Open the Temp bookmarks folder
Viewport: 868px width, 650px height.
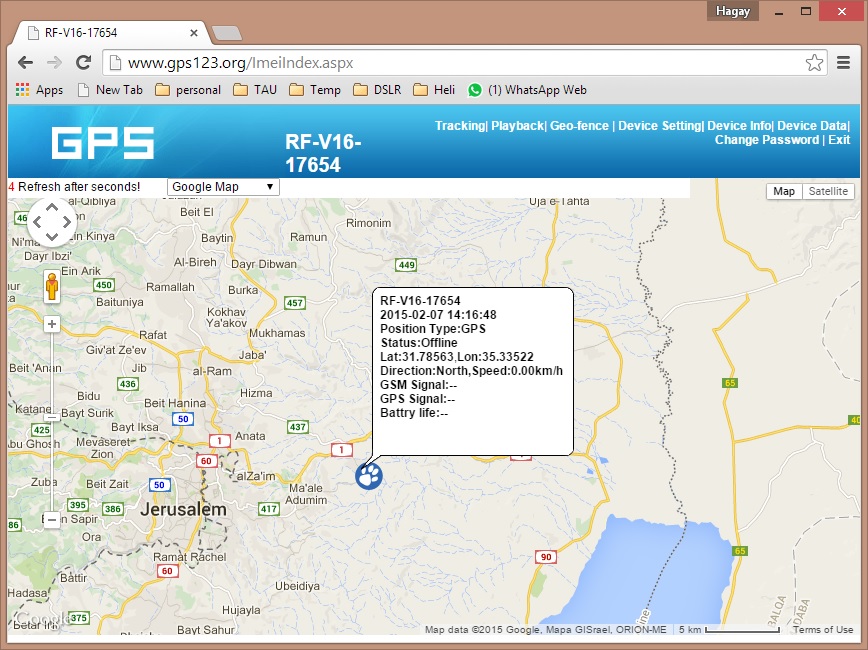(x=315, y=90)
